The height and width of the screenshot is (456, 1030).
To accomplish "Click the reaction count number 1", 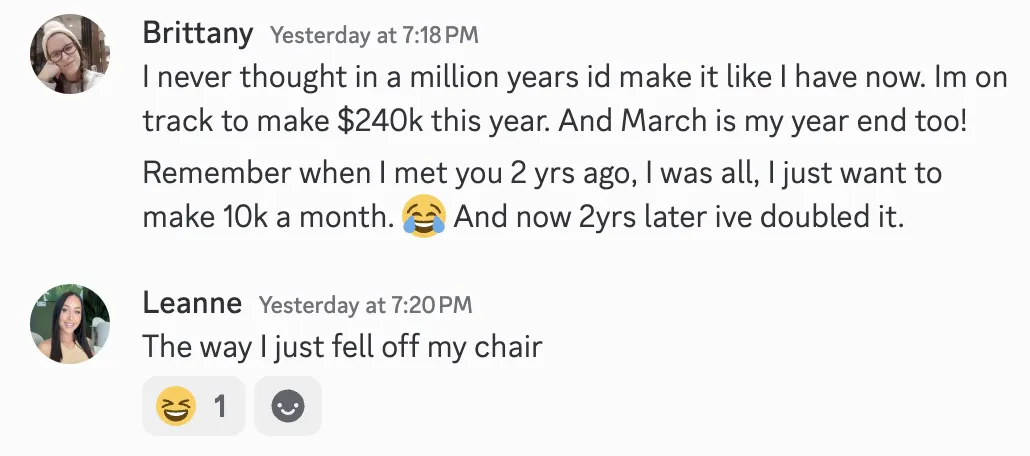I will (x=220, y=406).
